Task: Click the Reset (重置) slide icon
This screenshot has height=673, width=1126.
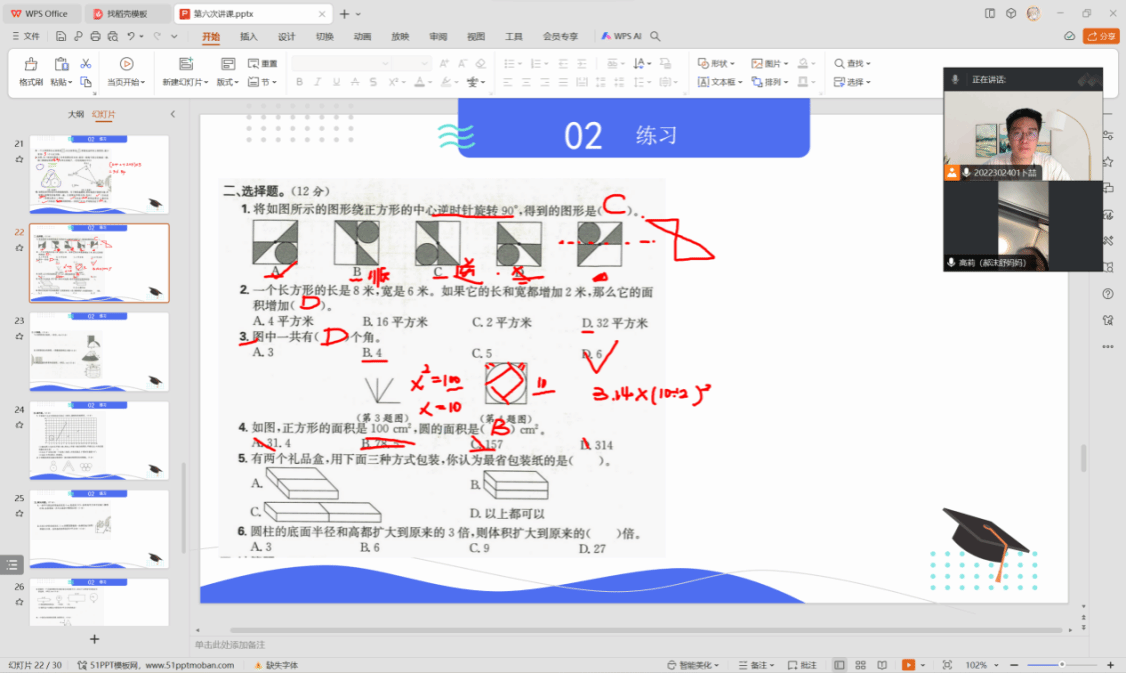Action: tap(264, 64)
